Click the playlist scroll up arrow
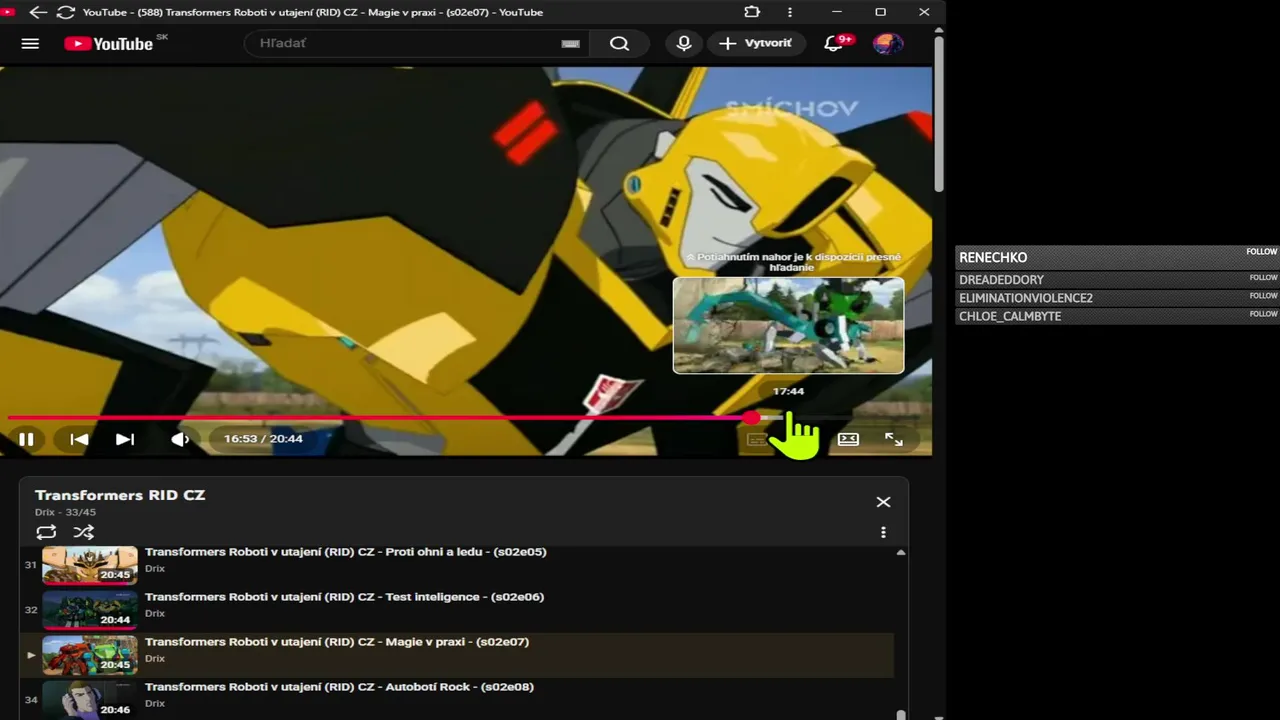Viewport: 1280px width, 720px height. click(x=901, y=552)
